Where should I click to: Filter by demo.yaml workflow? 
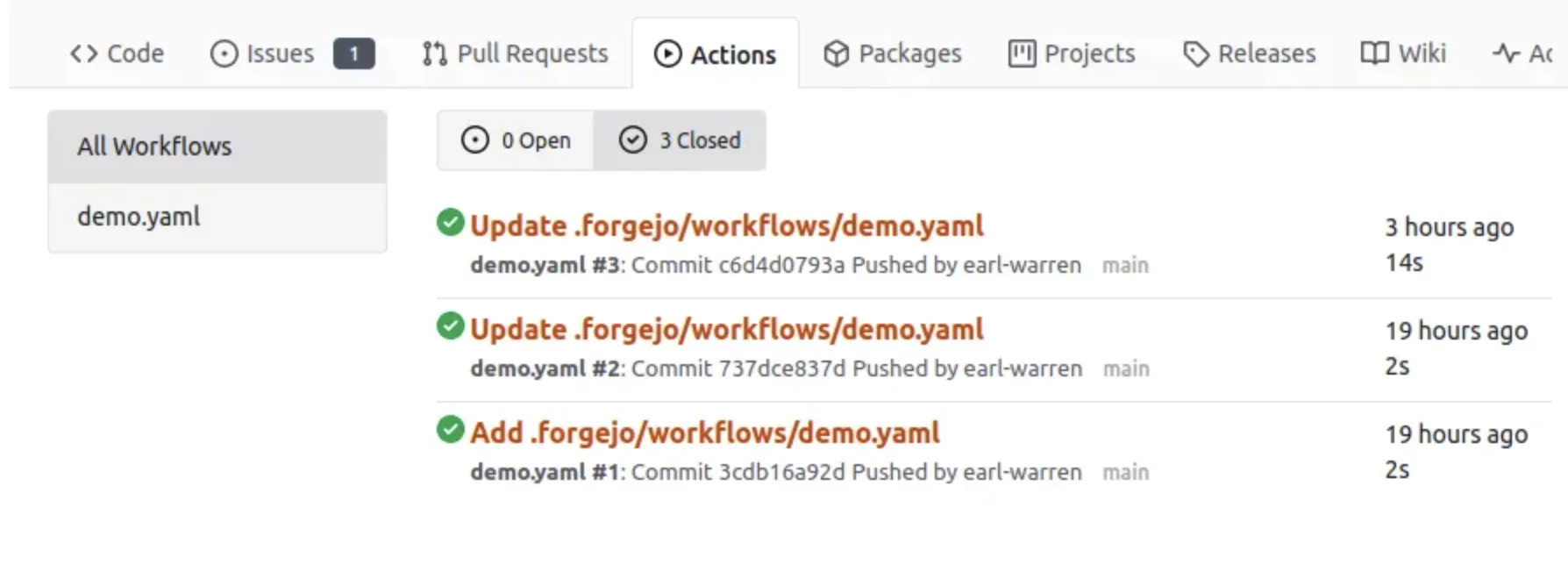[x=139, y=217]
